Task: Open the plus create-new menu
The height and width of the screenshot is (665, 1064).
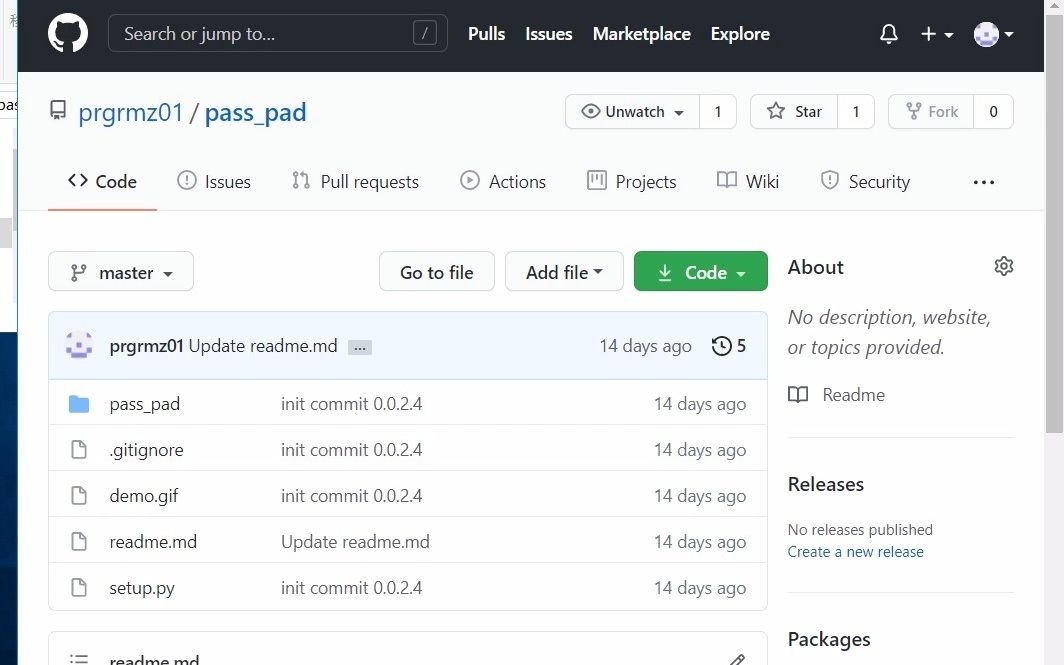Action: pyautogui.click(x=936, y=34)
